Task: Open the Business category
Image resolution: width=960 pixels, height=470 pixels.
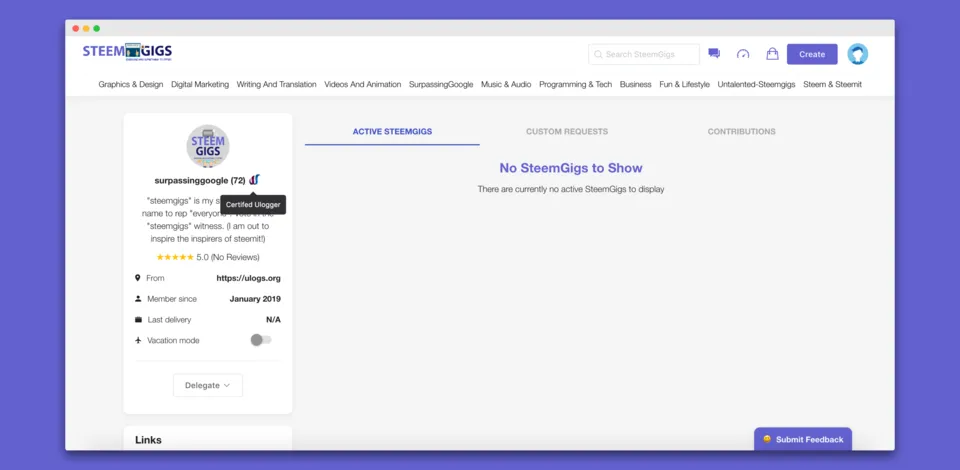Action: click(x=636, y=84)
